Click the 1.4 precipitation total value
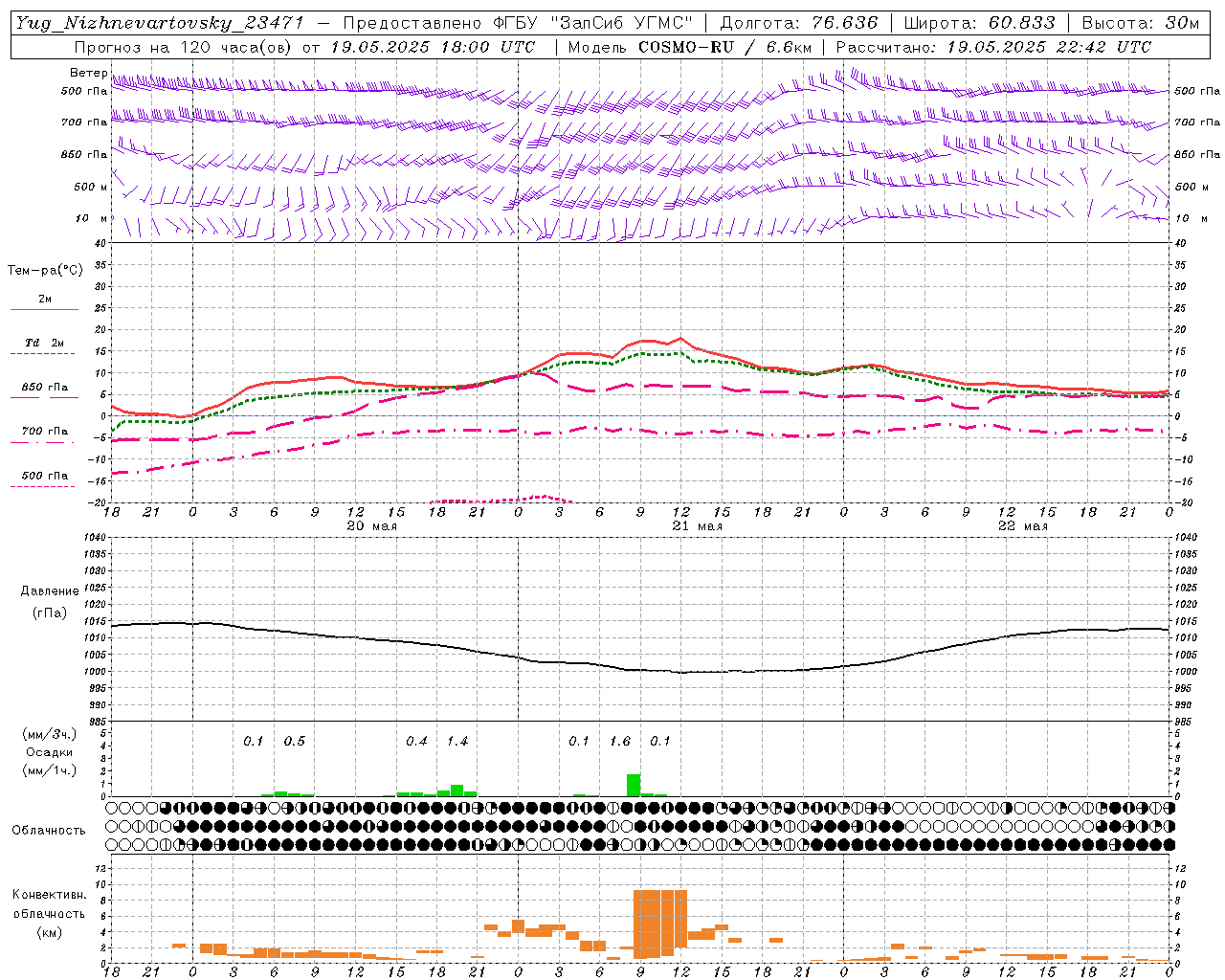The width and height of the screenshot is (1225, 980). (457, 742)
